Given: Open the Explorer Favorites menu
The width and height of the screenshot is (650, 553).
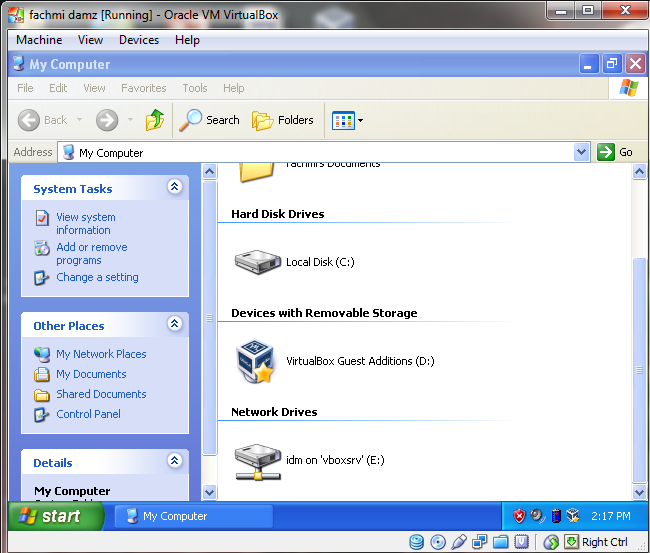Looking at the screenshot, I should coord(144,88).
